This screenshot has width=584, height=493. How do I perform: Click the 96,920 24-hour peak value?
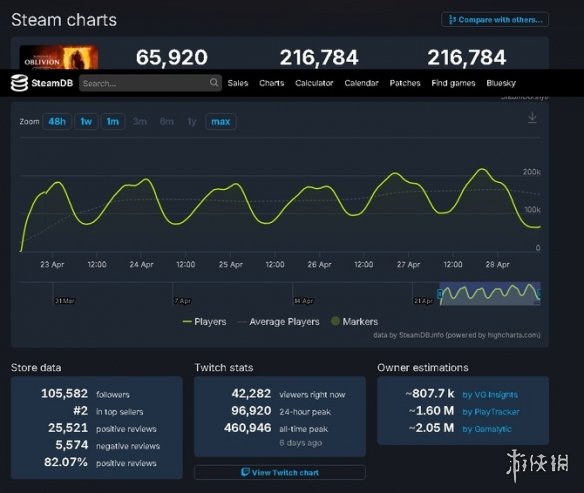pyautogui.click(x=251, y=411)
